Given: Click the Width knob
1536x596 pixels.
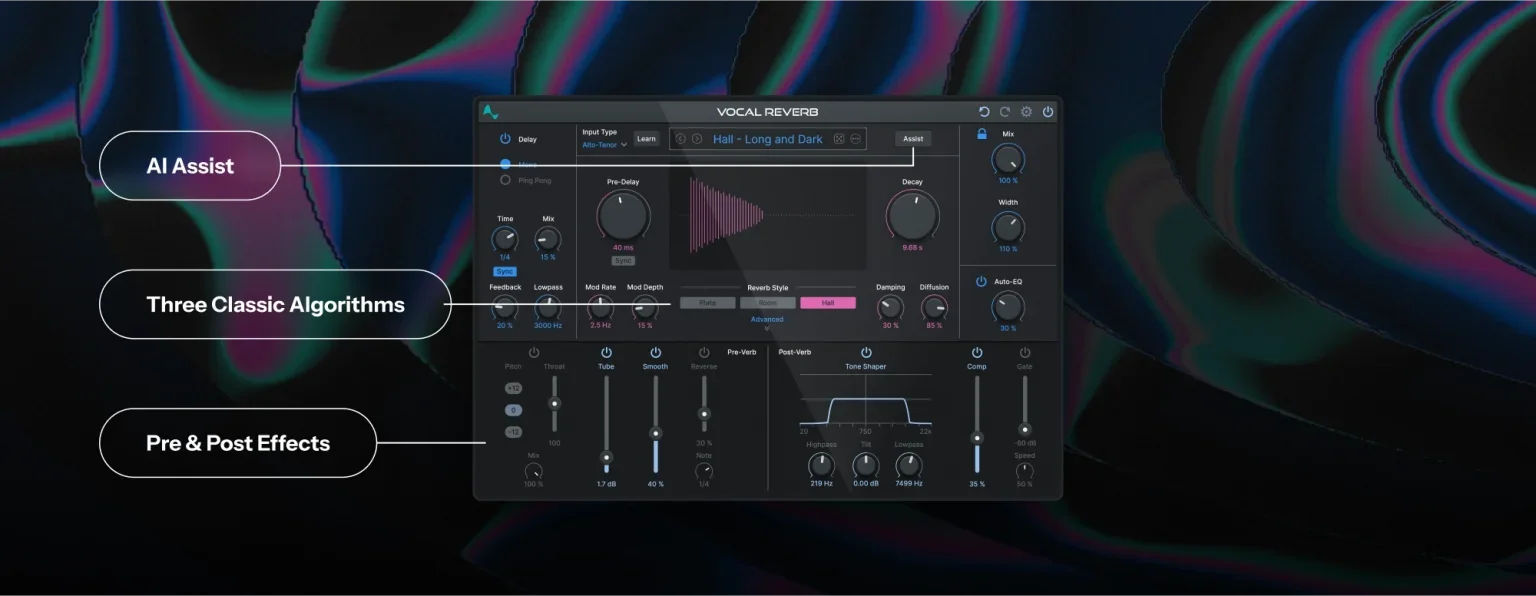Looking at the screenshot, I should (x=1008, y=227).
